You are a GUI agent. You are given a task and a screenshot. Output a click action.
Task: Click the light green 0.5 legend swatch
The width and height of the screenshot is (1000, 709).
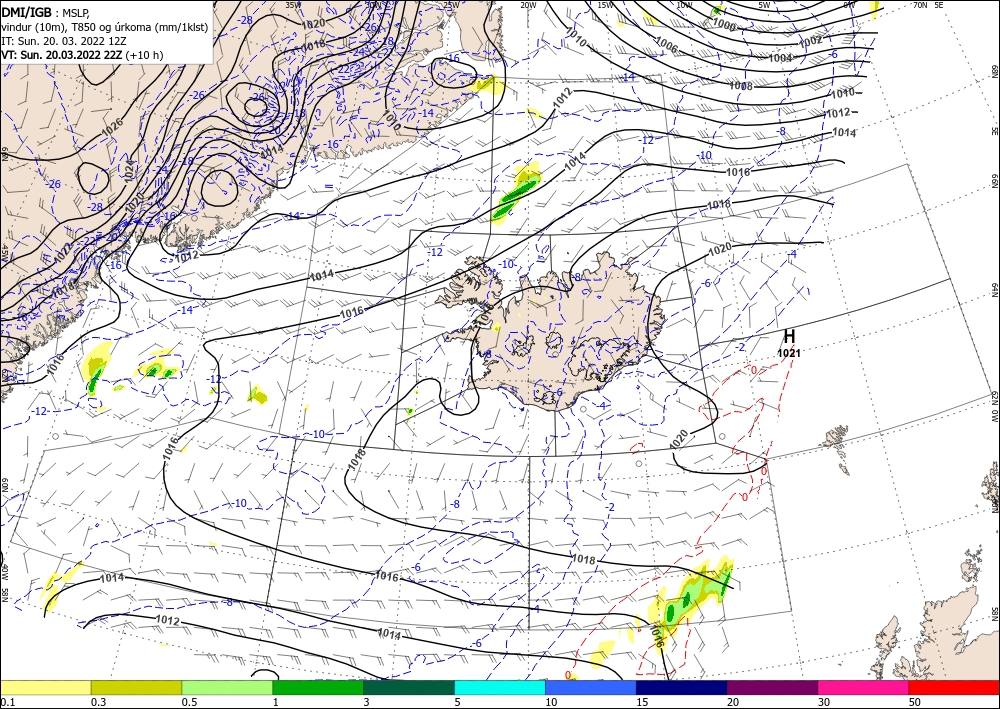pos(227,687)
